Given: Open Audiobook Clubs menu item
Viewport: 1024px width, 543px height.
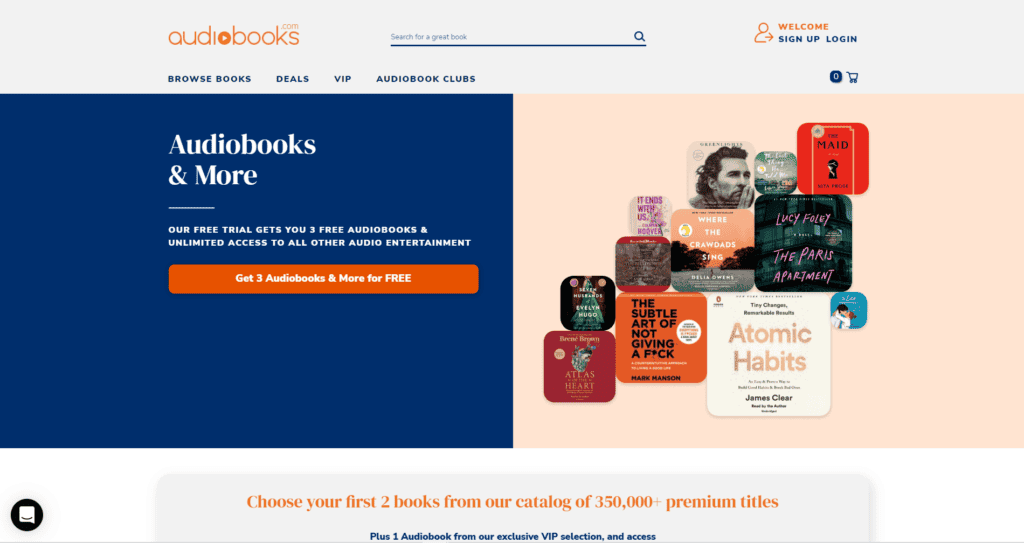Looking at the screenshot, I should point(426,79).
